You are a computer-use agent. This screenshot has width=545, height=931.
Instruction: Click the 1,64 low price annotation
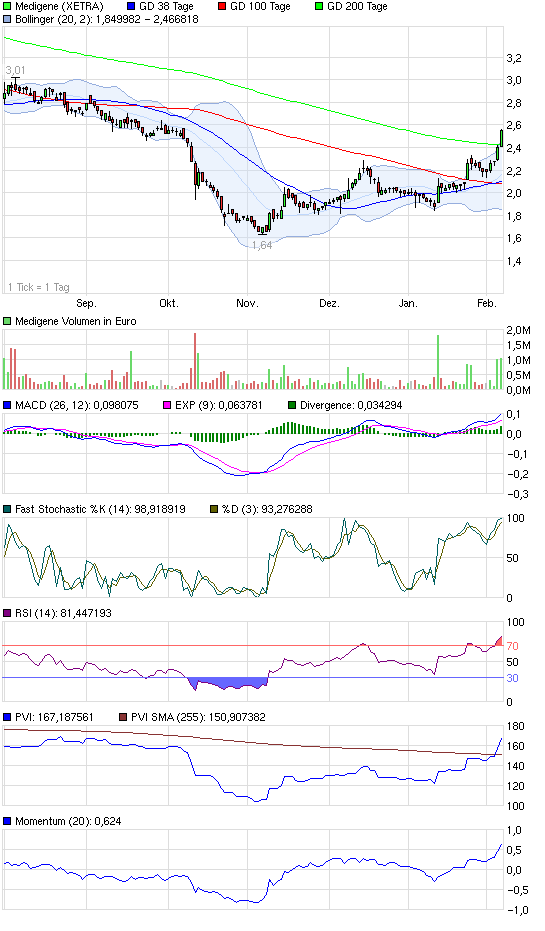tap(262, 245)
